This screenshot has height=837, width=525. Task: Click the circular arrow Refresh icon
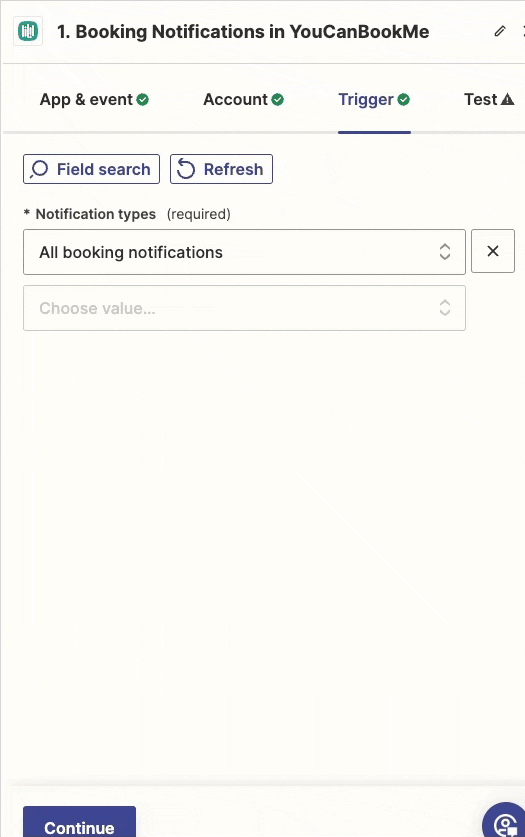click(x=186, y=169)
